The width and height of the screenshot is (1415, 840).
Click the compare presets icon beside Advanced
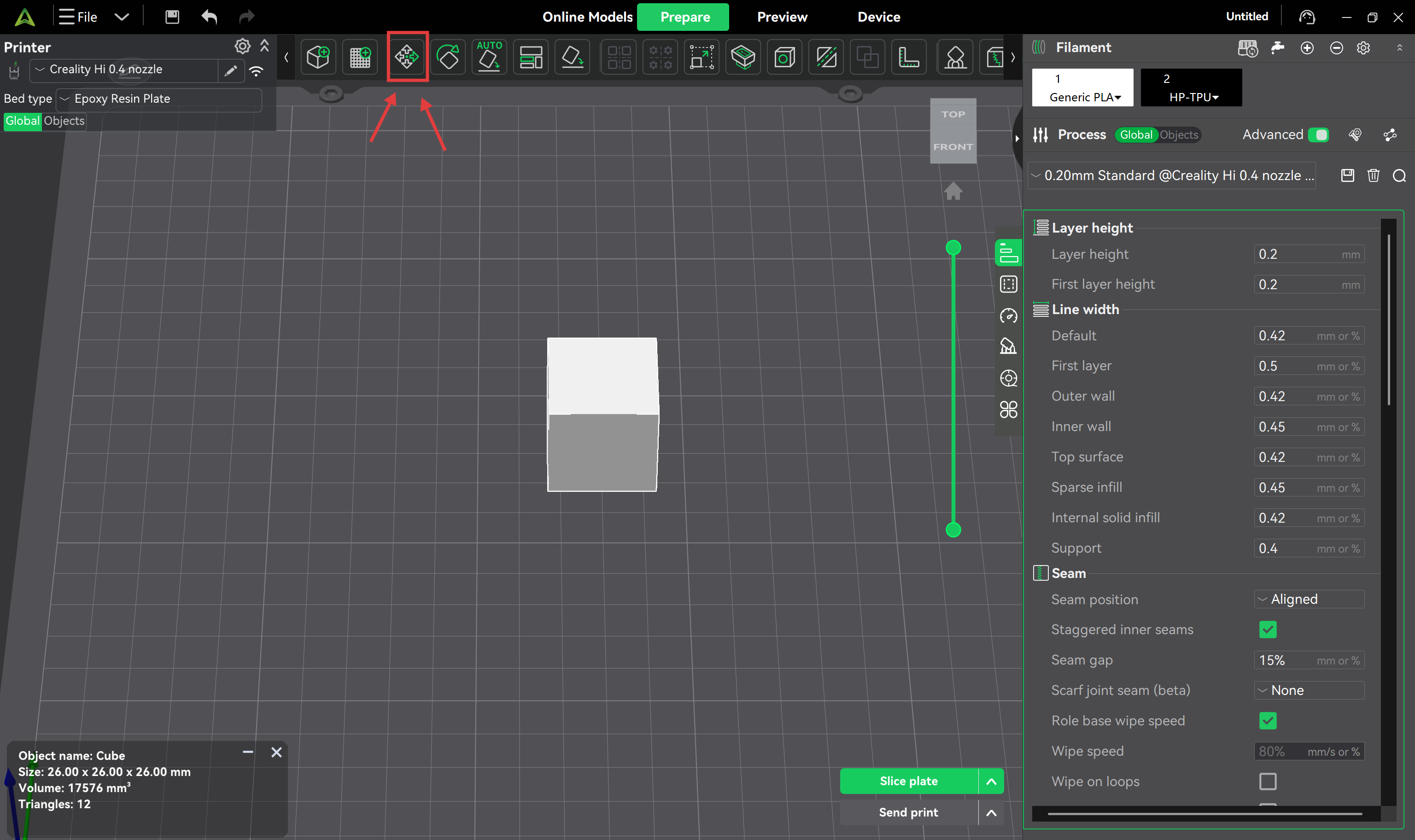click(x=1355, y=135)
